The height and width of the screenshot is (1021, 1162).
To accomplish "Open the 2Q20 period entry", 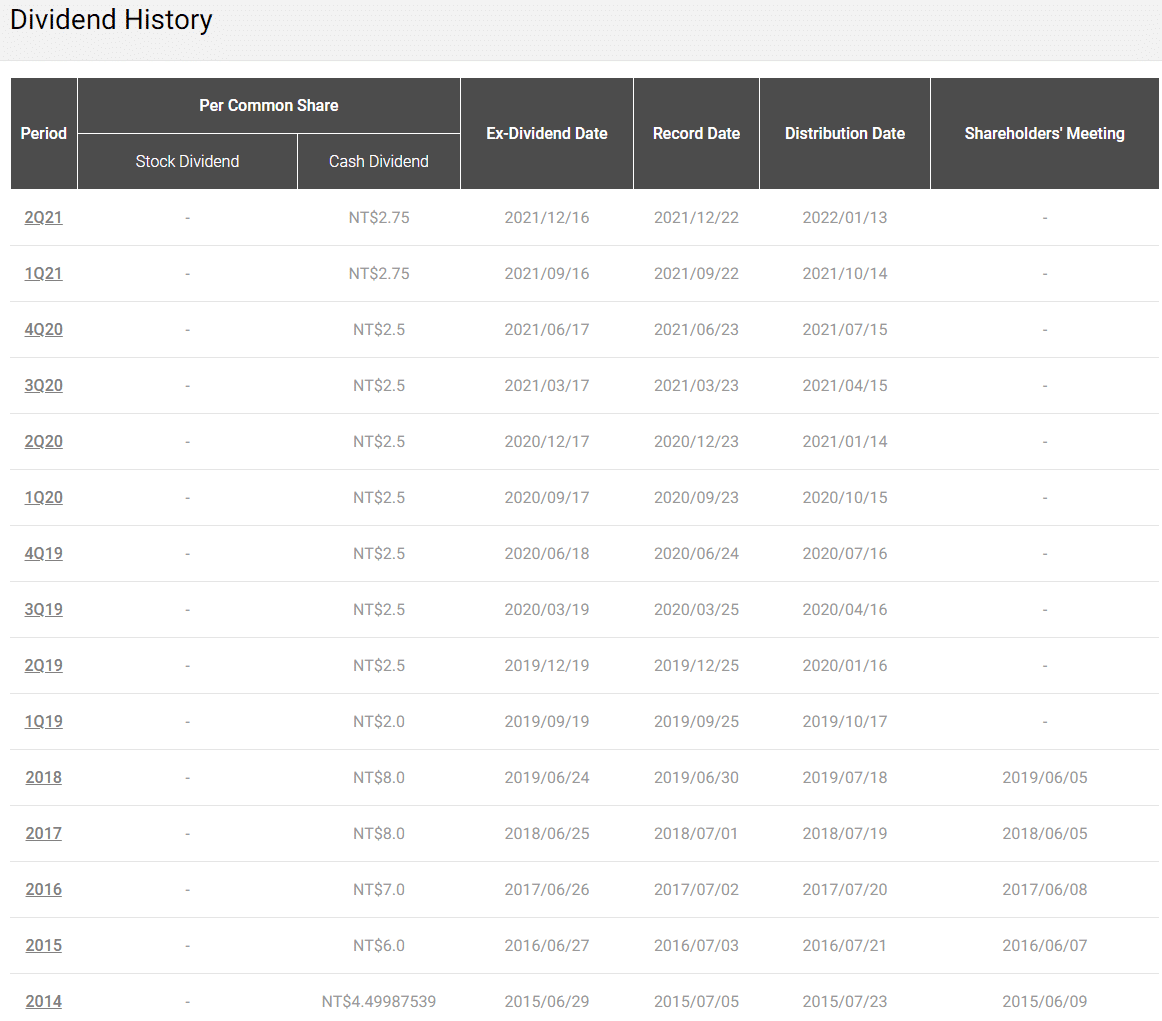I will pyautogui.click(x=43, y=441).
